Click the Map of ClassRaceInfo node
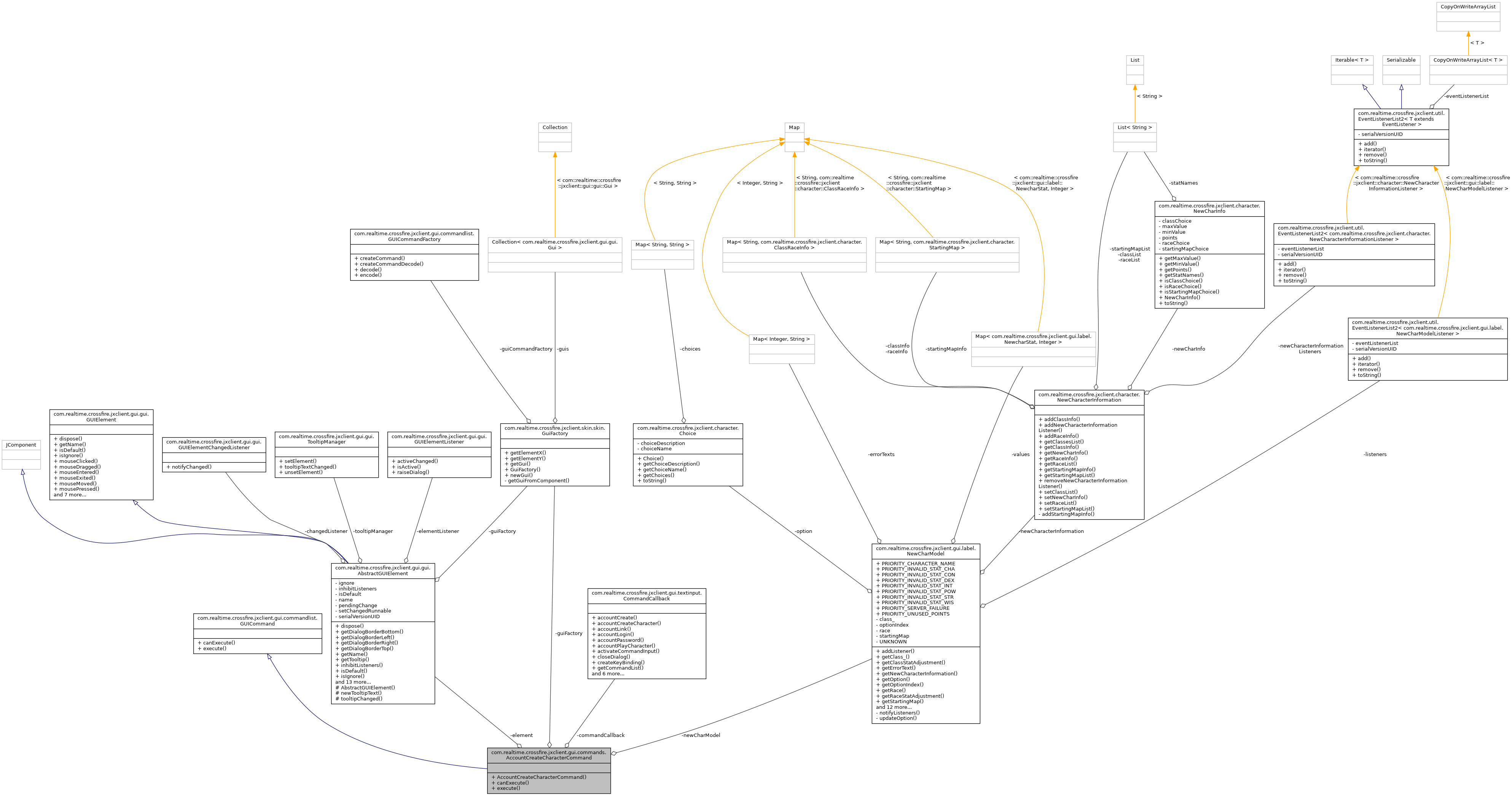1512x796 pixels. click(794, 254)
